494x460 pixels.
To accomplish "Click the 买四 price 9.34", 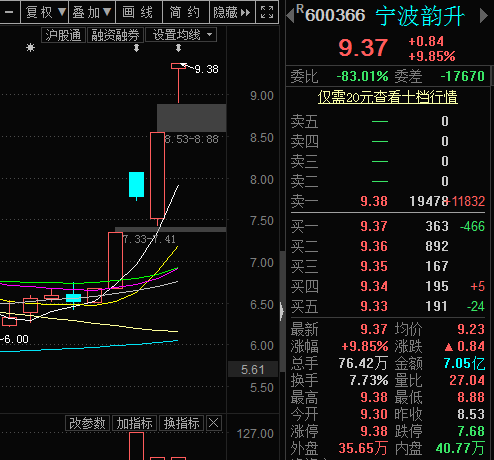I will (374, 286).
